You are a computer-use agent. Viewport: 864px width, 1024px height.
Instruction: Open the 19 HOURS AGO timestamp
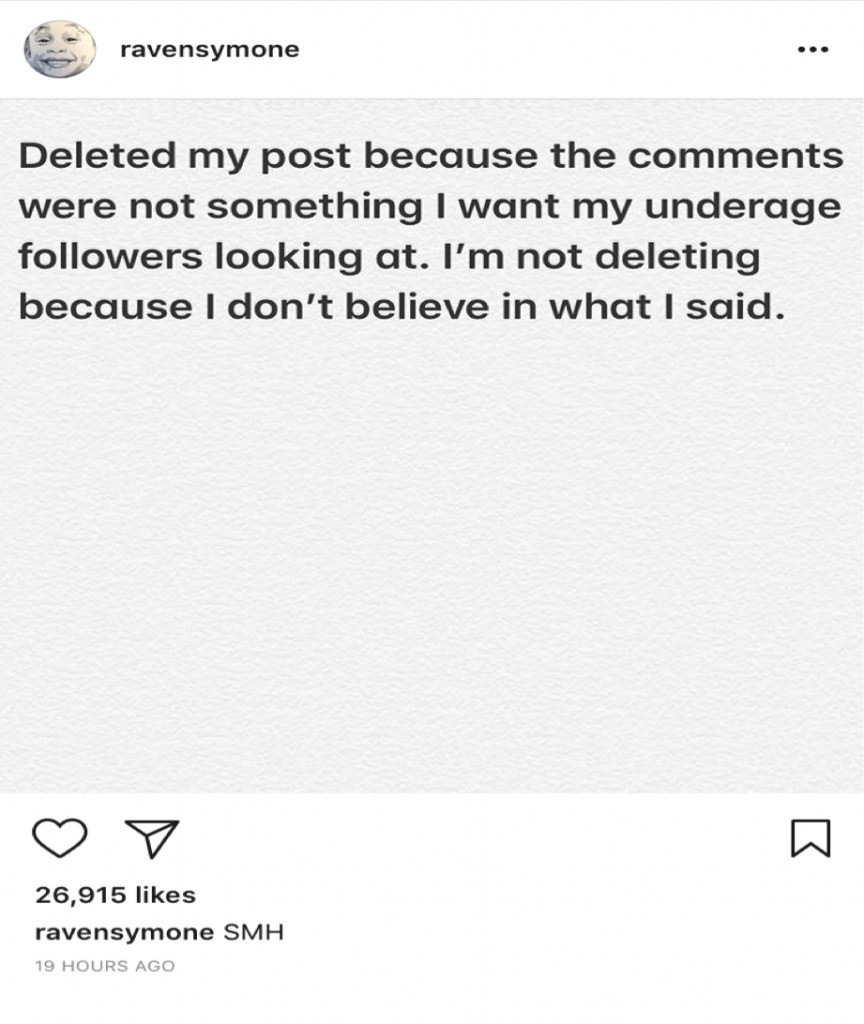(x=105, y=966)
